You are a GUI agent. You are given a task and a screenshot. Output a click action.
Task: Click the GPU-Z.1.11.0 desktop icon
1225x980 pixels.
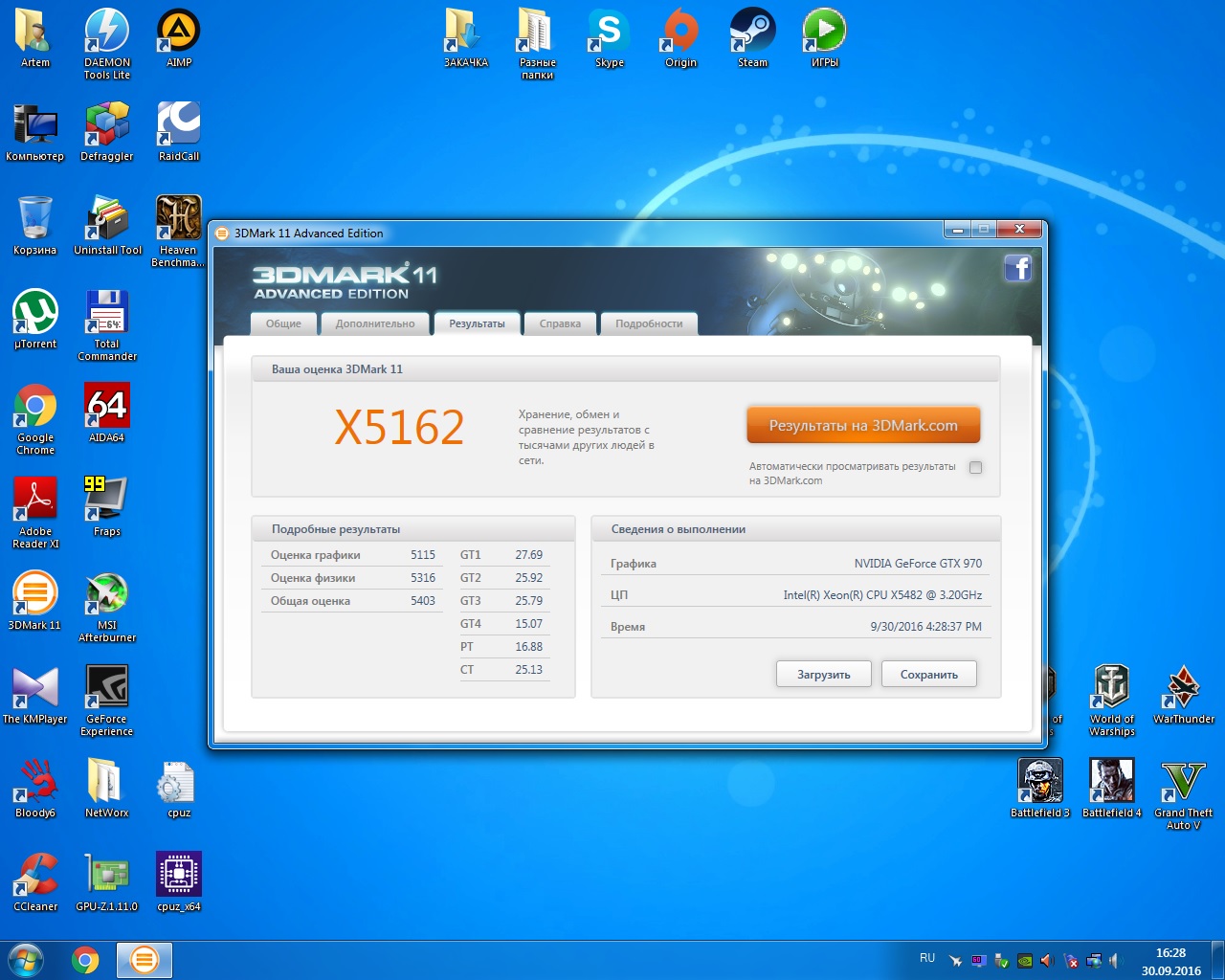107,881
